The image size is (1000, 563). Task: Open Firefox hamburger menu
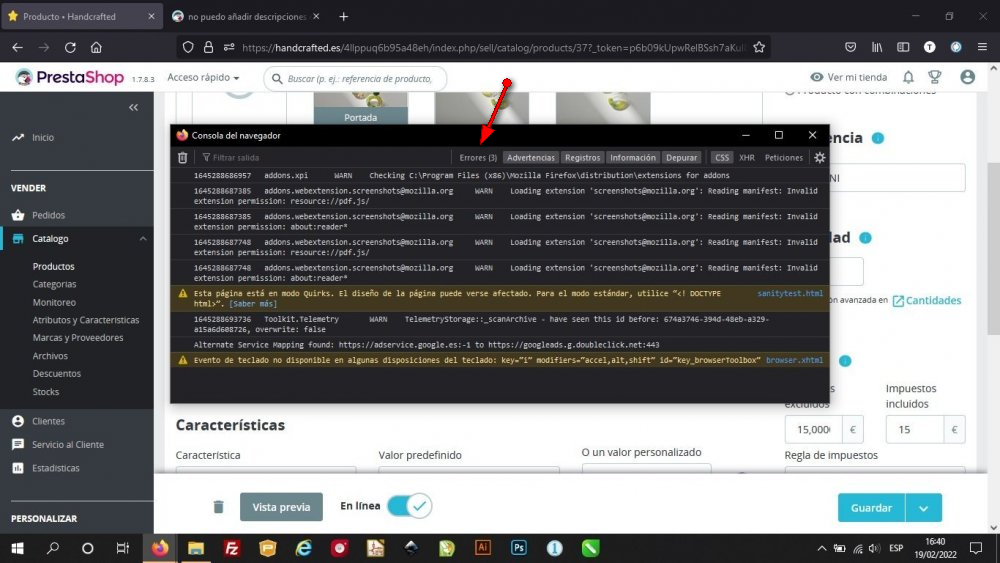click(982, 47)
